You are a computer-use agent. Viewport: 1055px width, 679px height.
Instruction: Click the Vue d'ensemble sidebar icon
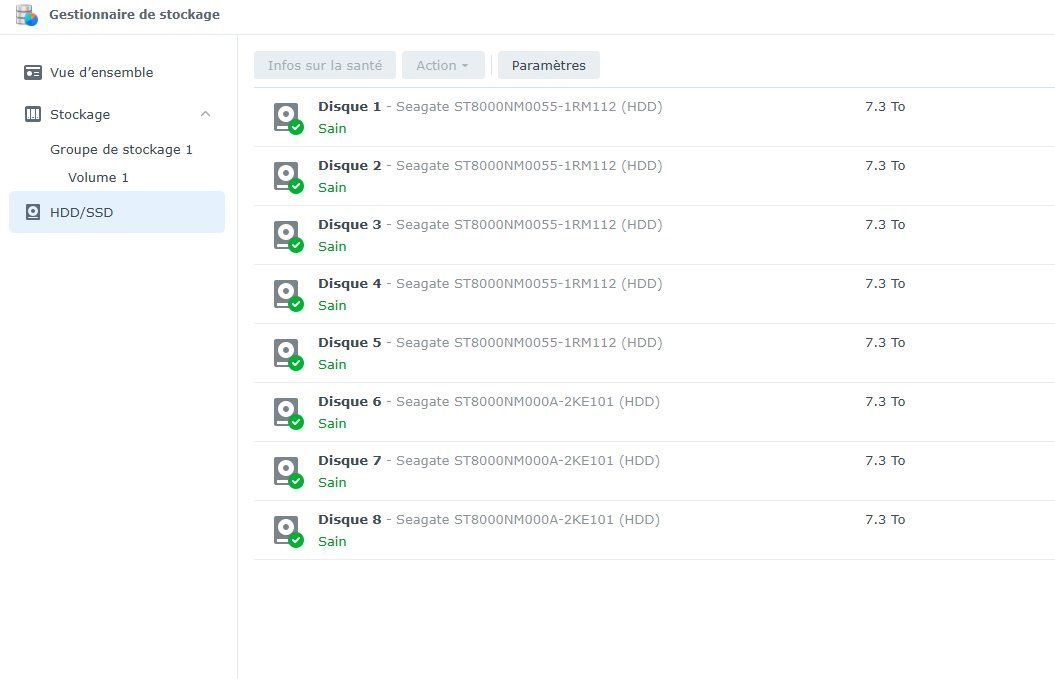coord(32,72)
